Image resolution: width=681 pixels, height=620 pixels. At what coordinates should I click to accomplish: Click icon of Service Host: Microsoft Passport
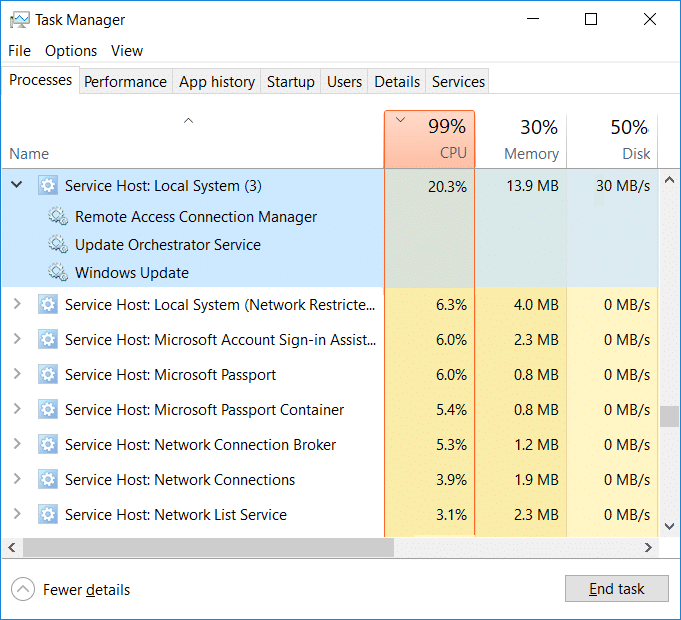(x=48, y=375)
